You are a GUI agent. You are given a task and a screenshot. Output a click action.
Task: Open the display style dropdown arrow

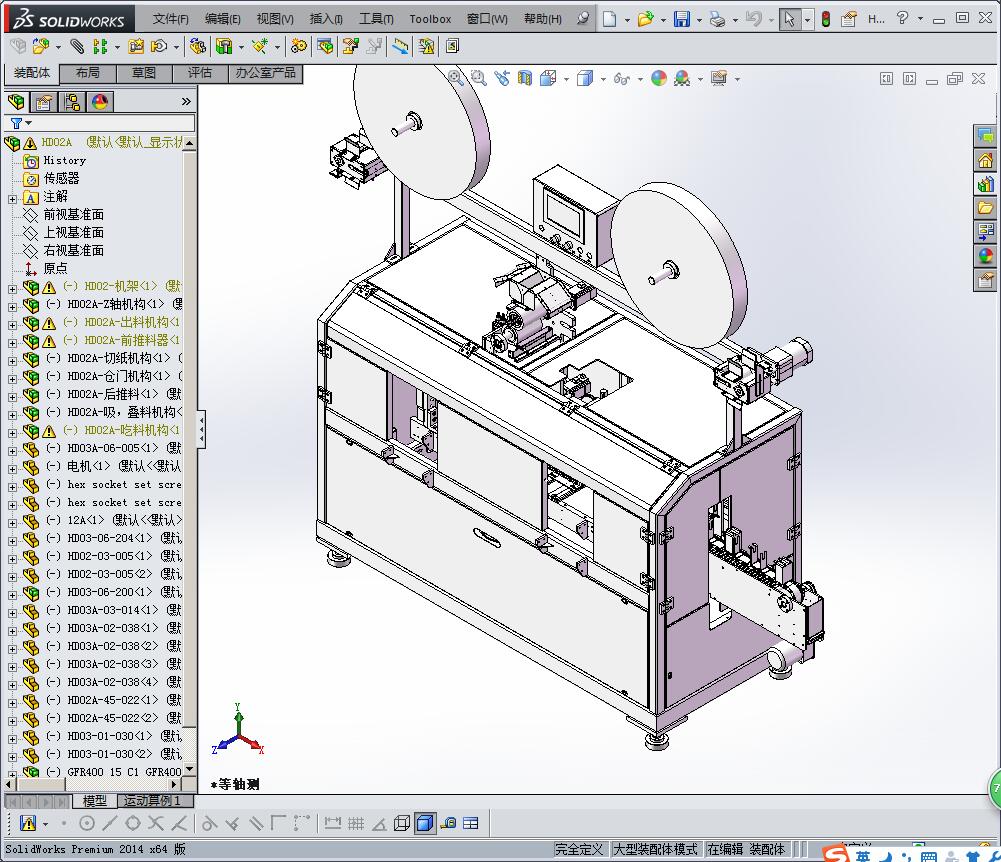602,78
